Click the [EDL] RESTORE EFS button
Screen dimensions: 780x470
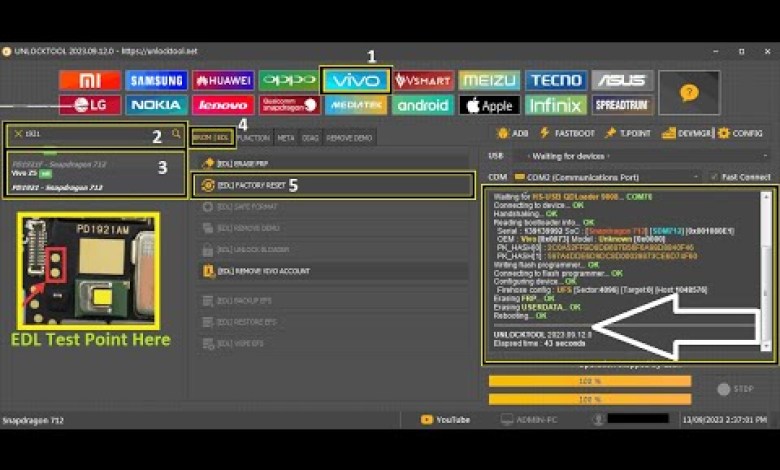point(333,322)
